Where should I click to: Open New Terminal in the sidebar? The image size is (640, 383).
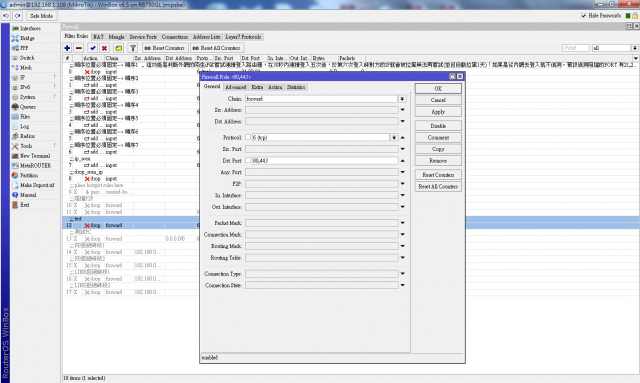35,156
